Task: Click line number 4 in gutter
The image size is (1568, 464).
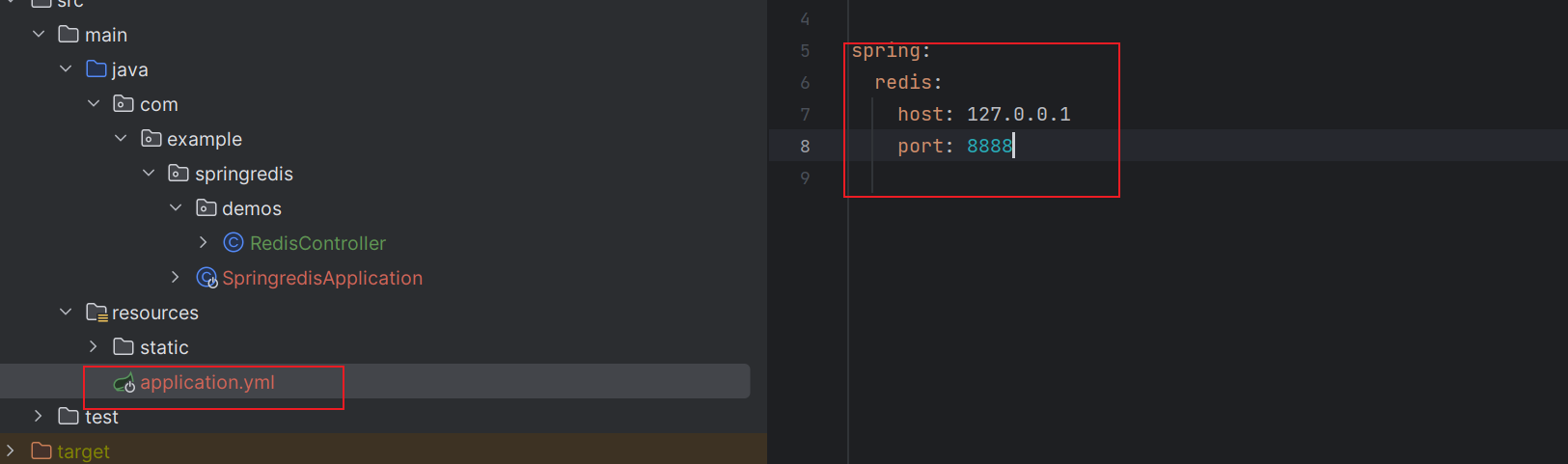Action: (x=805, y=19)
